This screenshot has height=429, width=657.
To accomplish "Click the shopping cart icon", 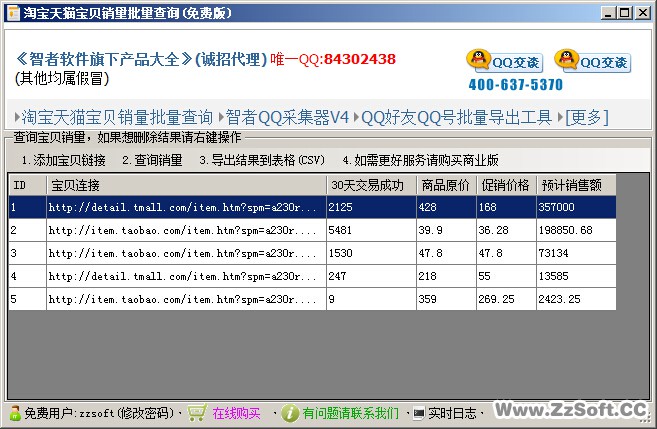I will click(x=197, y=413).
